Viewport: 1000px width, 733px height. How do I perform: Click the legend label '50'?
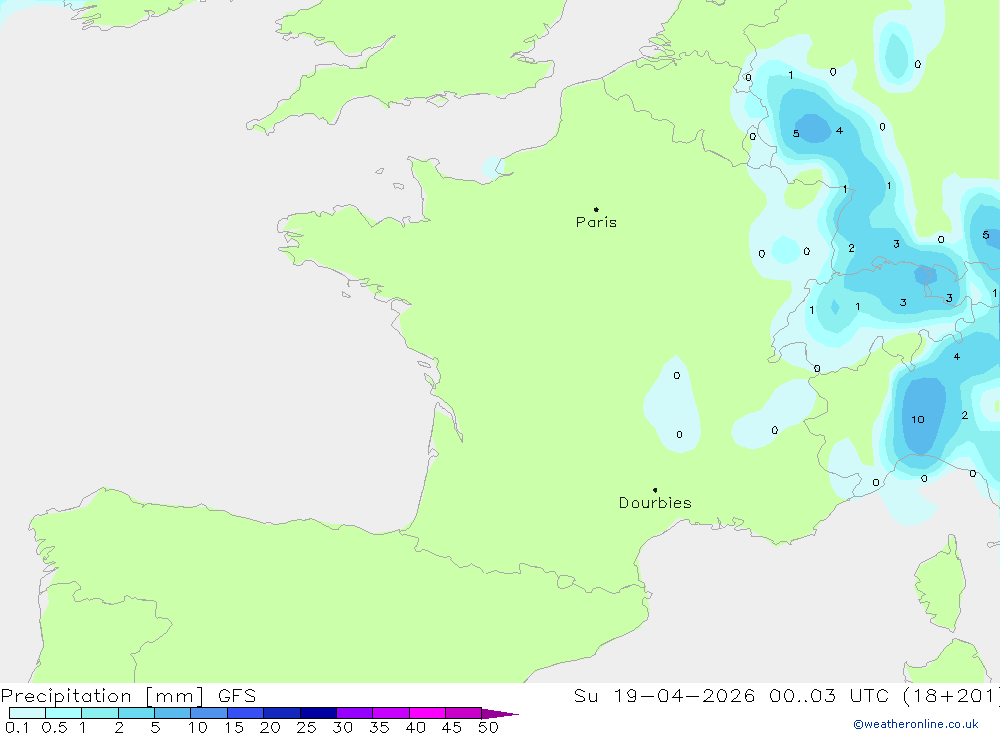click(488, 727)
